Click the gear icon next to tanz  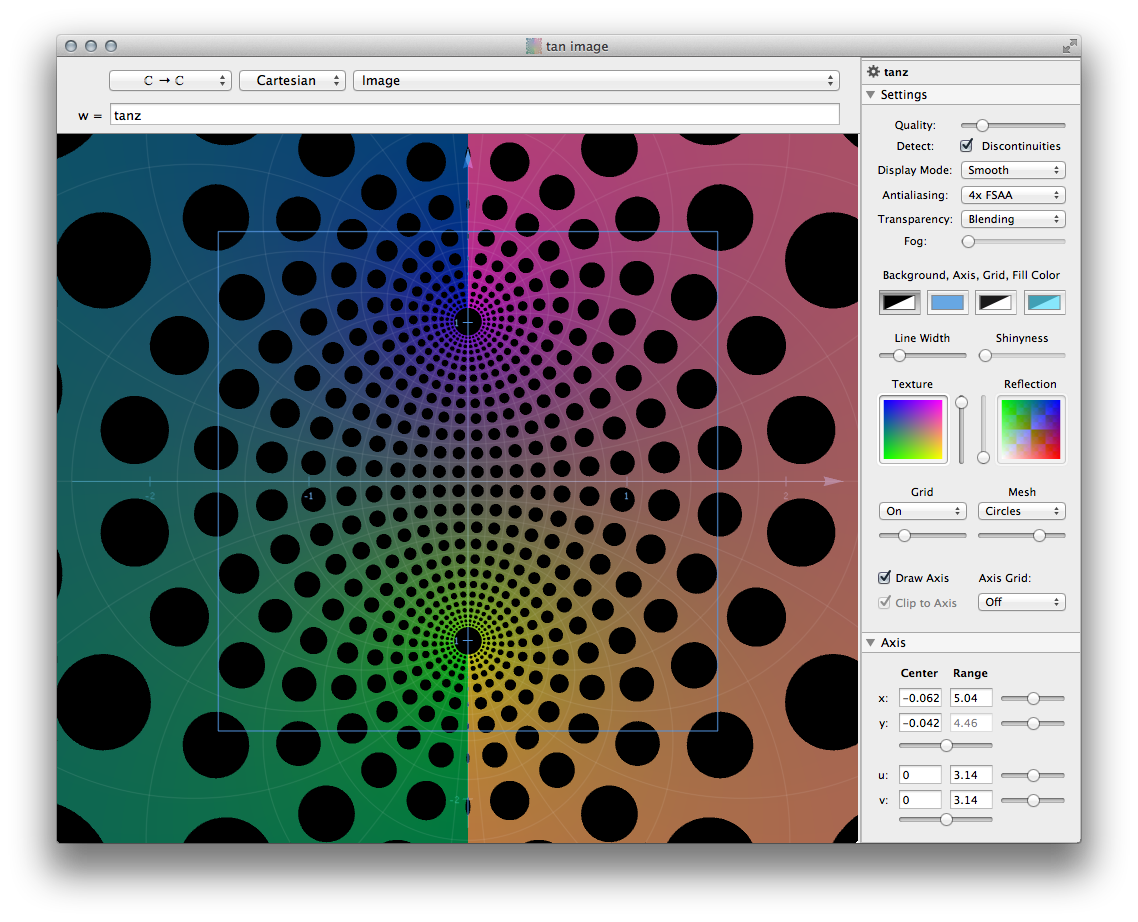click(873, 72)
